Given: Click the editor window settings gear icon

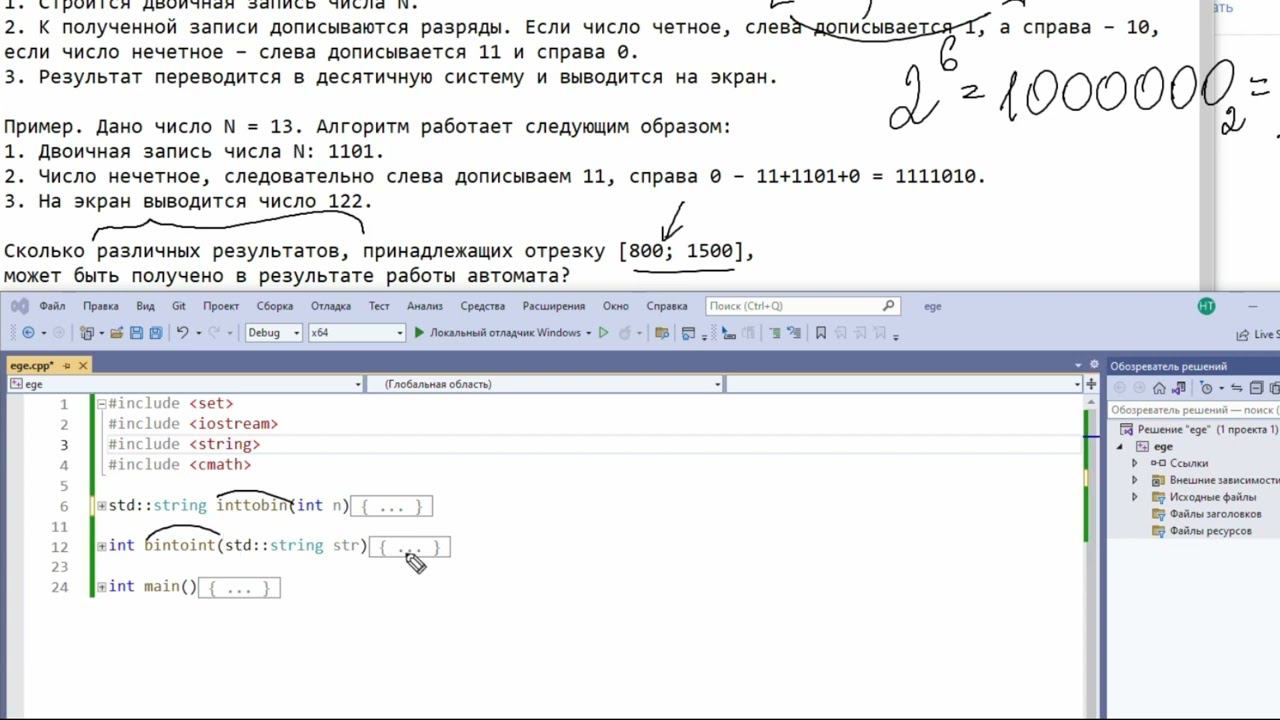Looking at the screenshot, I should (1094, 365).
